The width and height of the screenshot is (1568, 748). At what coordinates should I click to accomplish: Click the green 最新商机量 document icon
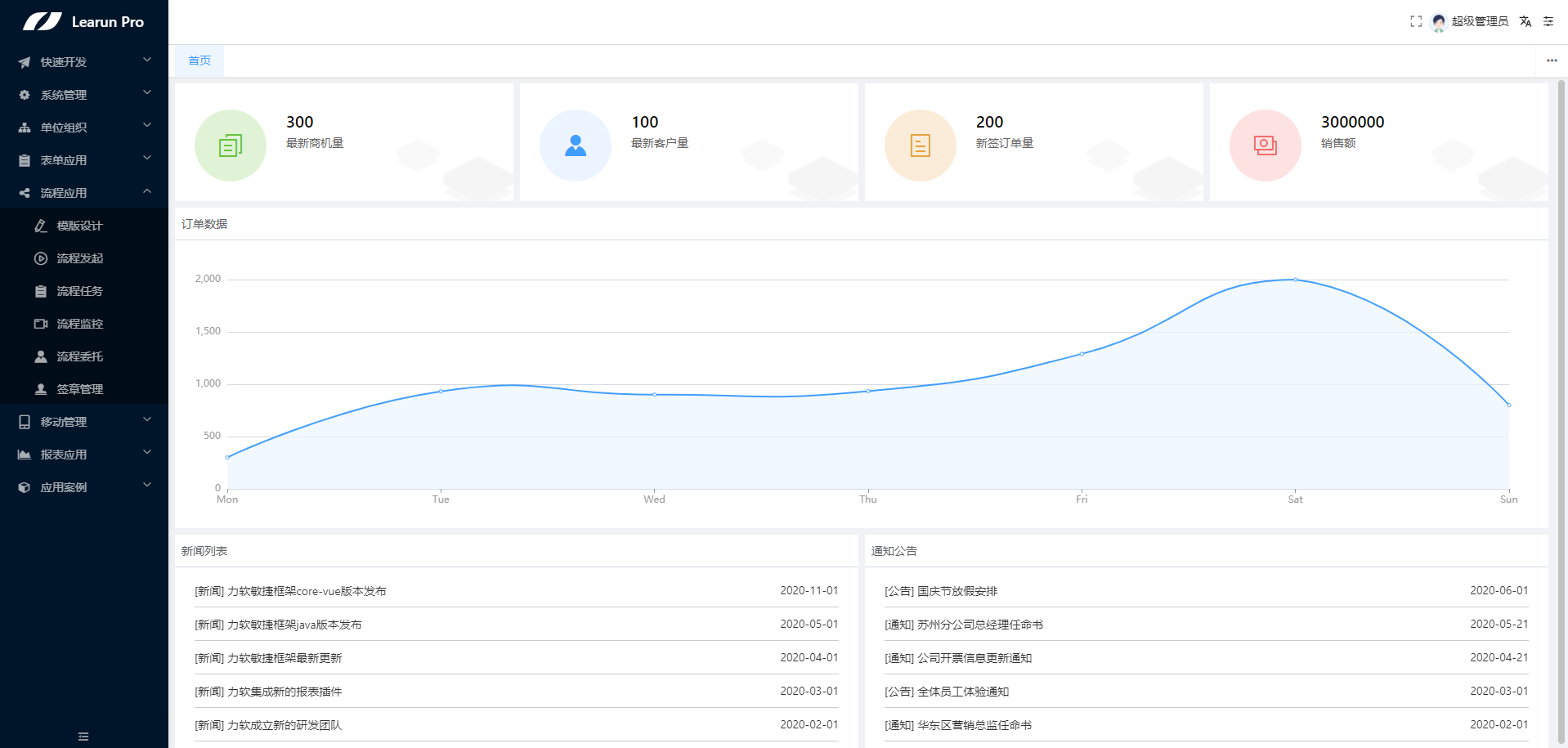click(x=231, y=146)
